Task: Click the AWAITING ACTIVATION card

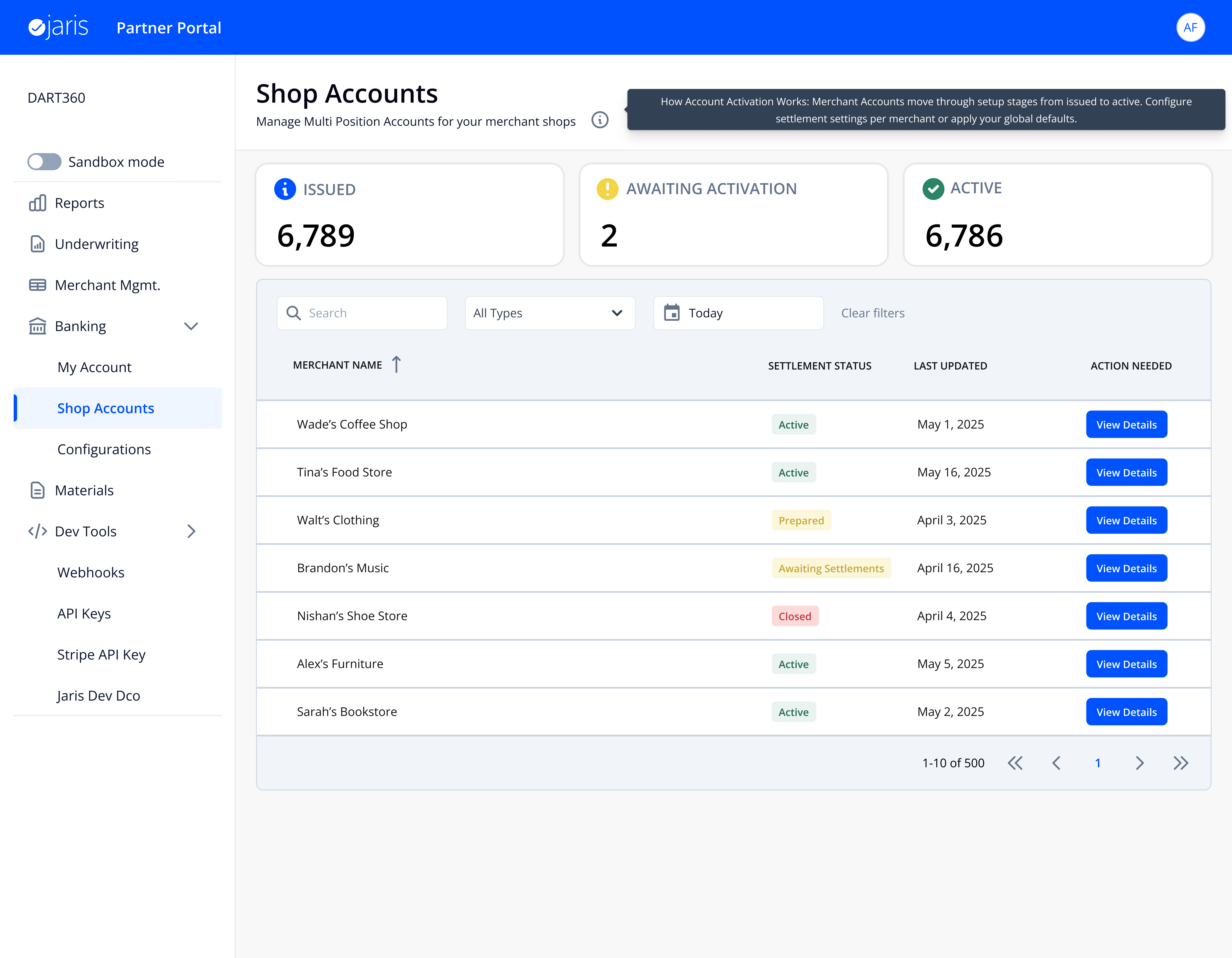Action: click(733, 215)
